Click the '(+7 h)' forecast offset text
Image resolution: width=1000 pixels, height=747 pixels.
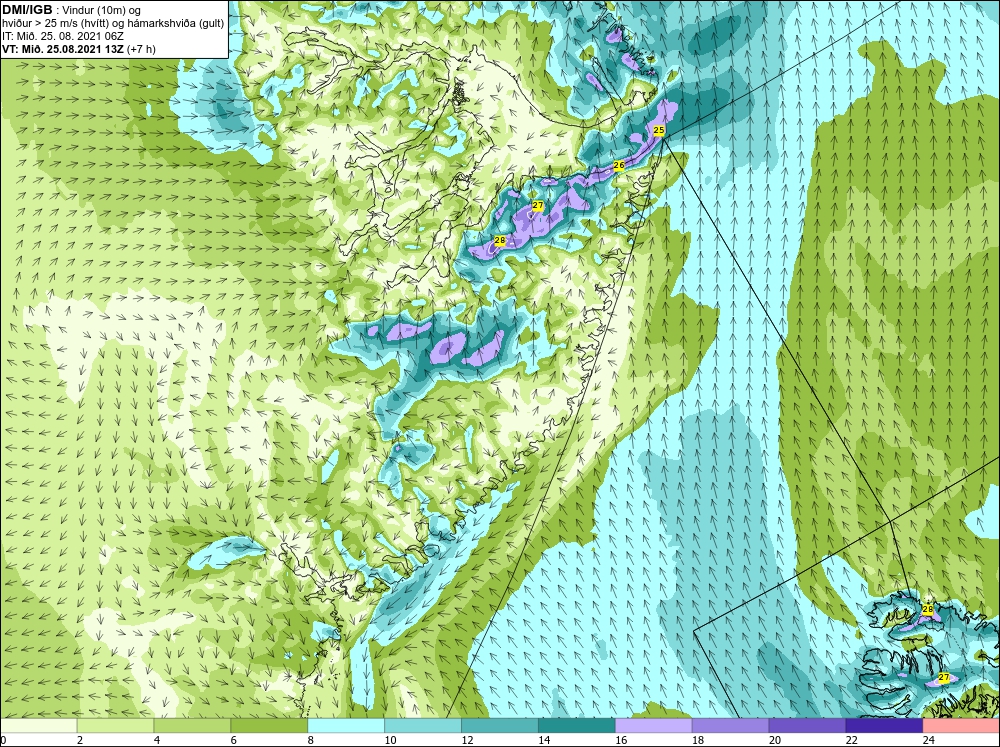141,49
